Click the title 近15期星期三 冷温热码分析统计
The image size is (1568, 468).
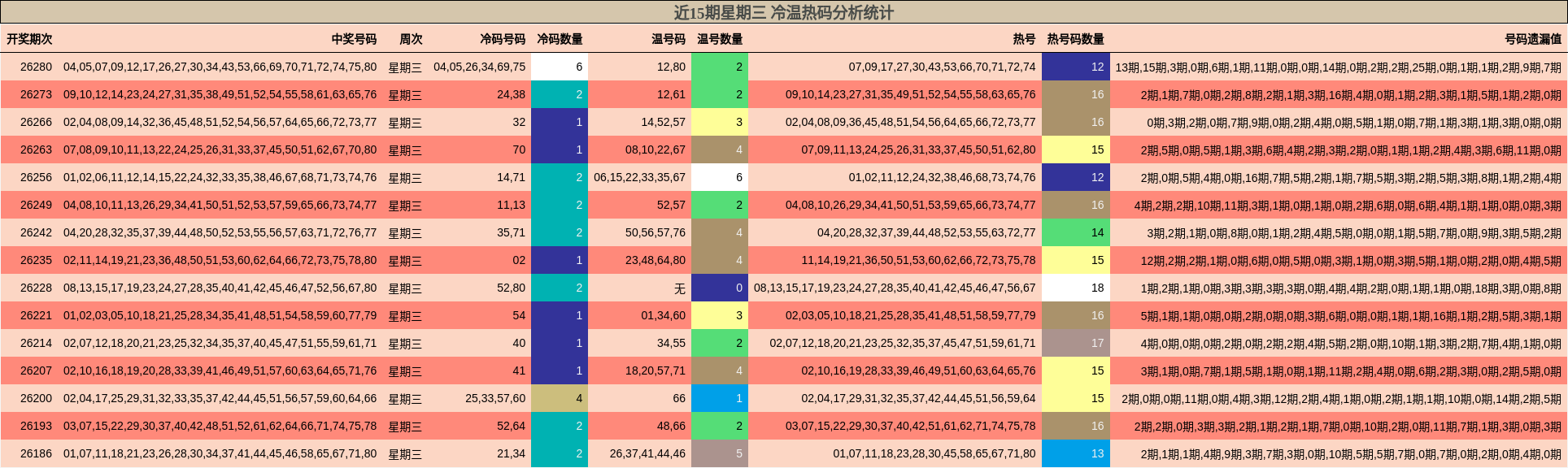coord(783,12)
